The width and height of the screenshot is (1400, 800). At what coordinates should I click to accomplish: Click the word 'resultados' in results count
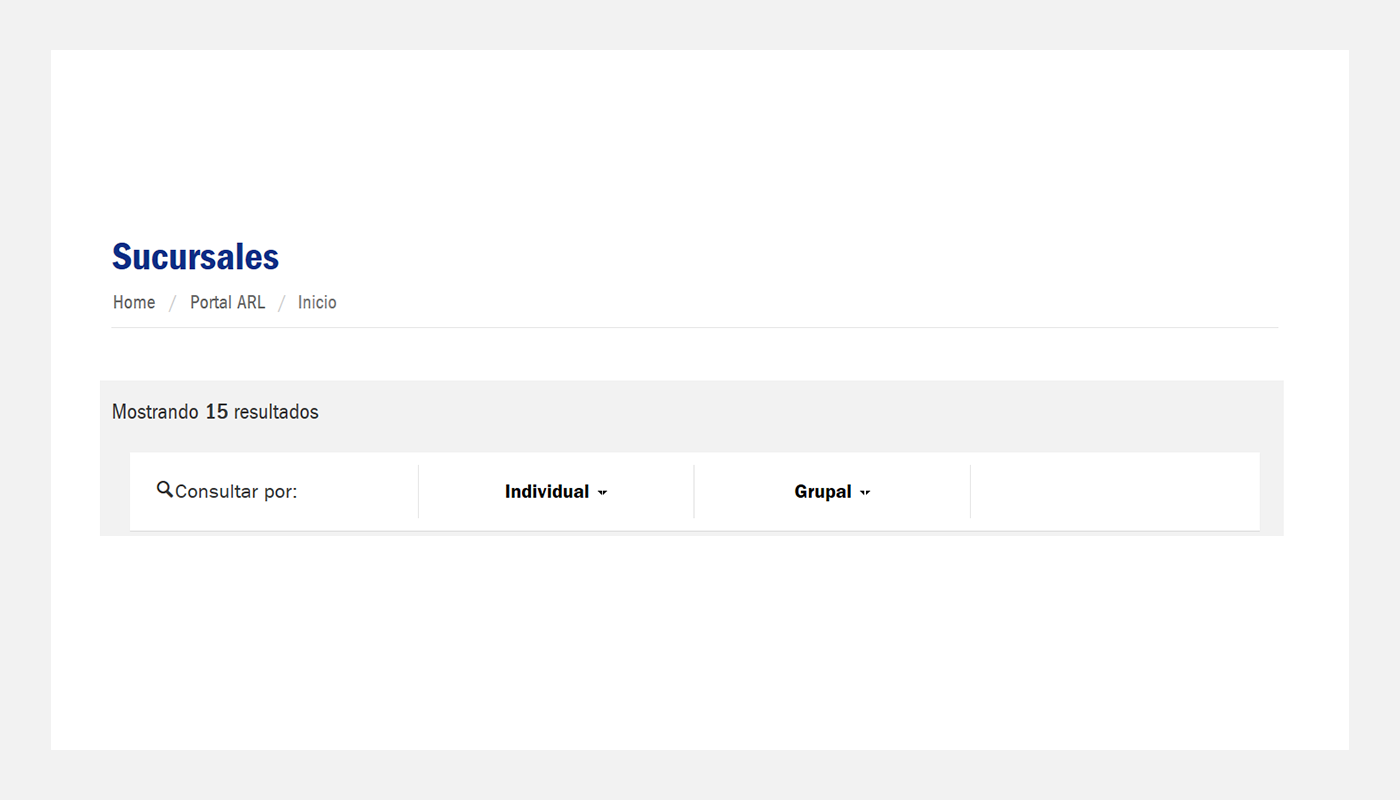point(276,412)
